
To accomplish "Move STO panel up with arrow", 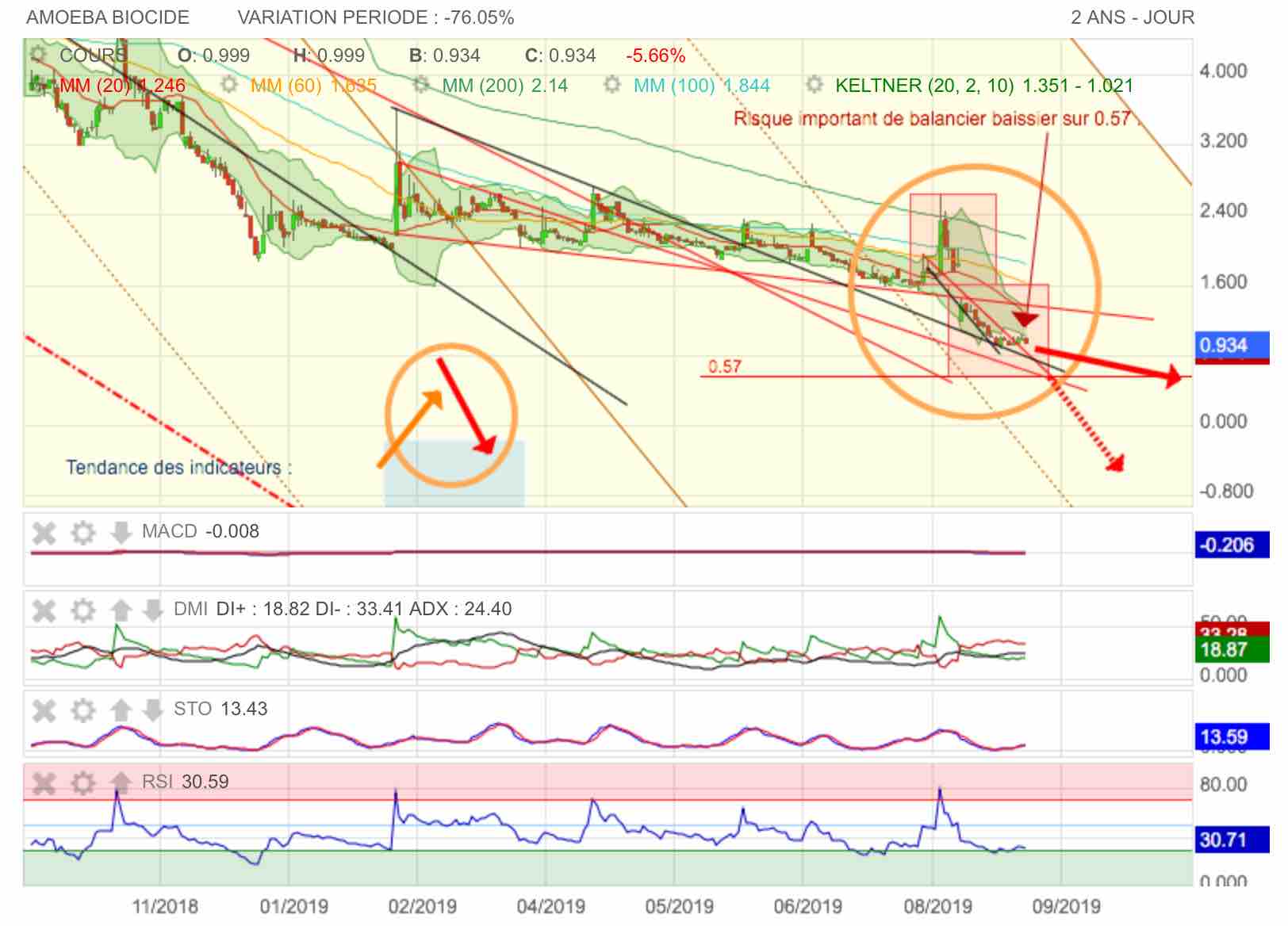I will click(x=121, y=710).
